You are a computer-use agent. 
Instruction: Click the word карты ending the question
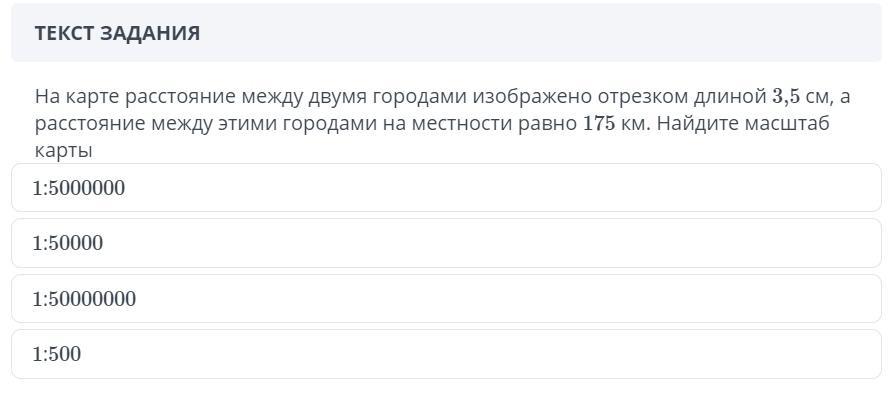tap(63, 152)
